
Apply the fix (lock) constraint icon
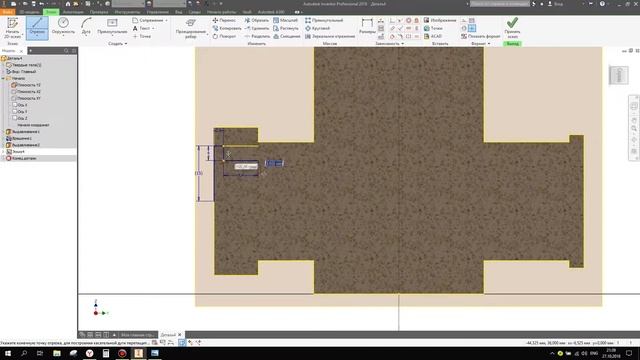click(416, 20)
